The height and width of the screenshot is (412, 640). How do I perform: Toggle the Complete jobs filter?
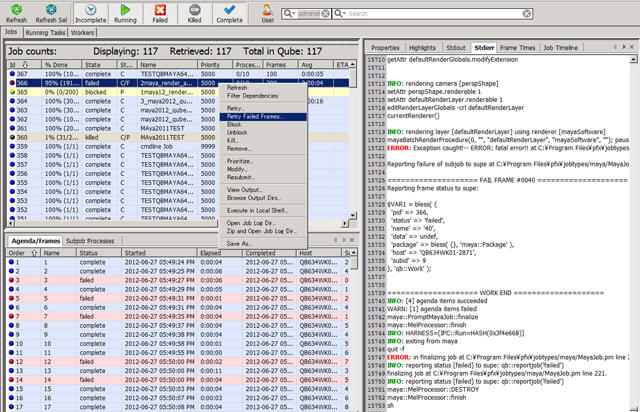point(229,13)
